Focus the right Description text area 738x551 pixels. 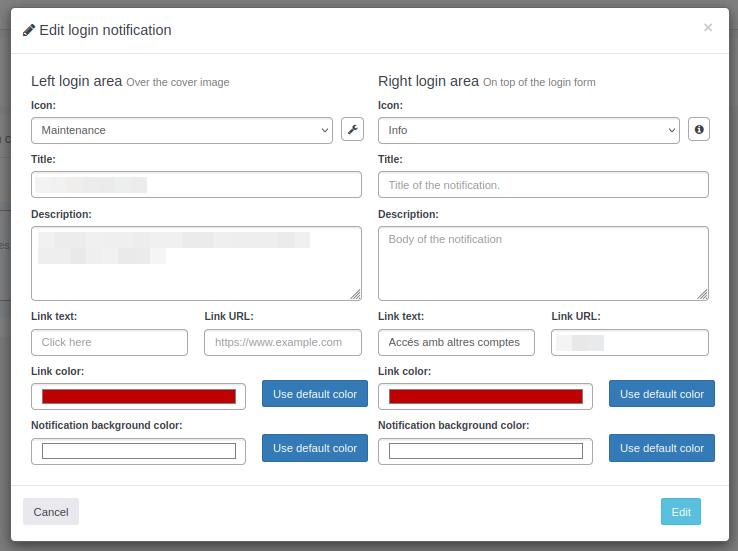543,263
